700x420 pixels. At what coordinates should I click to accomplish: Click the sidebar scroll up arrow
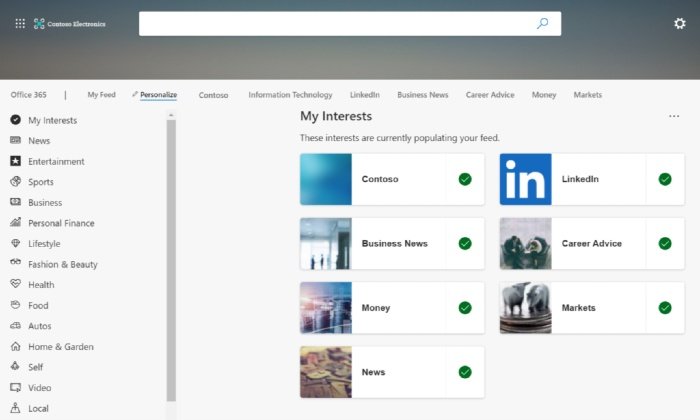coord(171,116)
